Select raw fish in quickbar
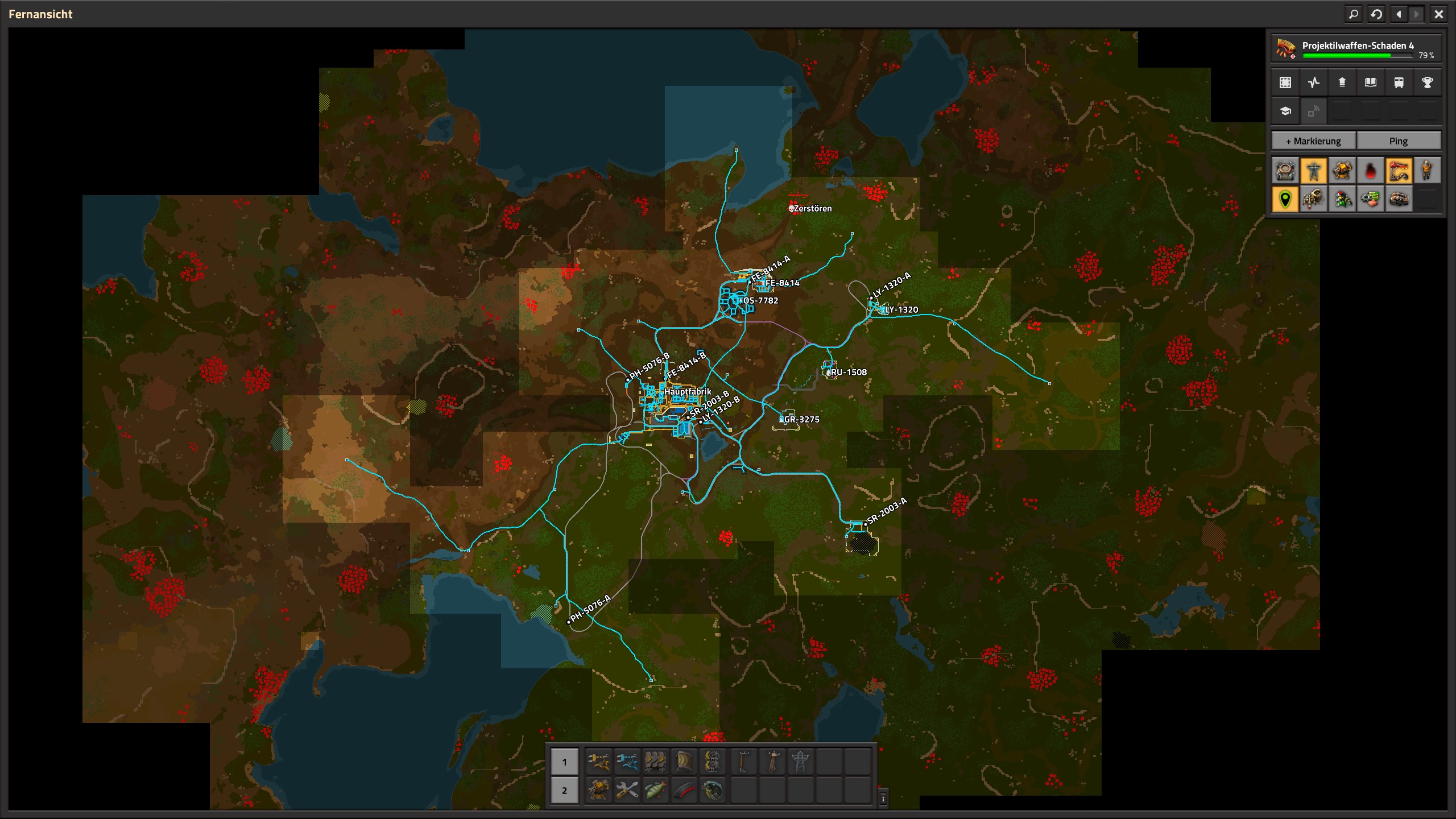Image resolution: width=1456 pixels, height=819 pixels. point(656,790)
